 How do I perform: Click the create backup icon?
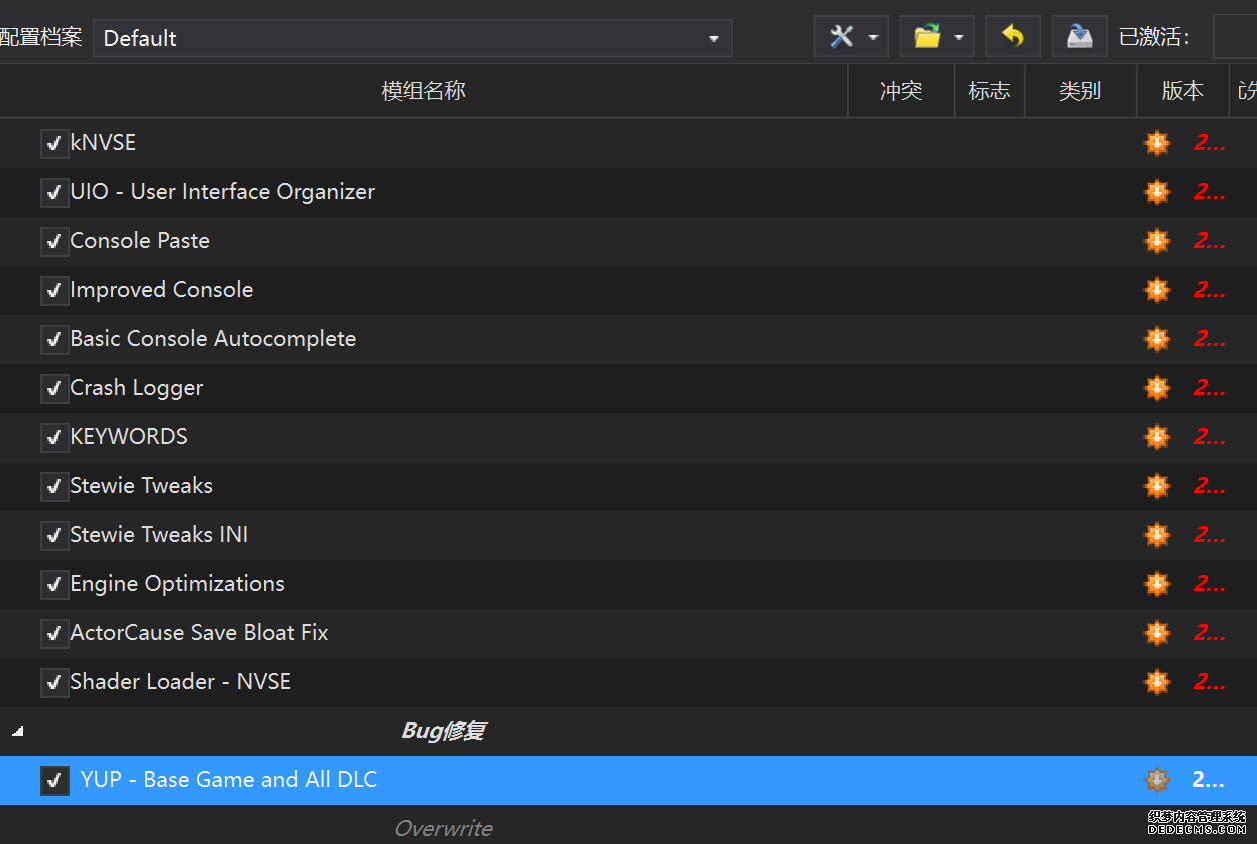point(1079,38)
